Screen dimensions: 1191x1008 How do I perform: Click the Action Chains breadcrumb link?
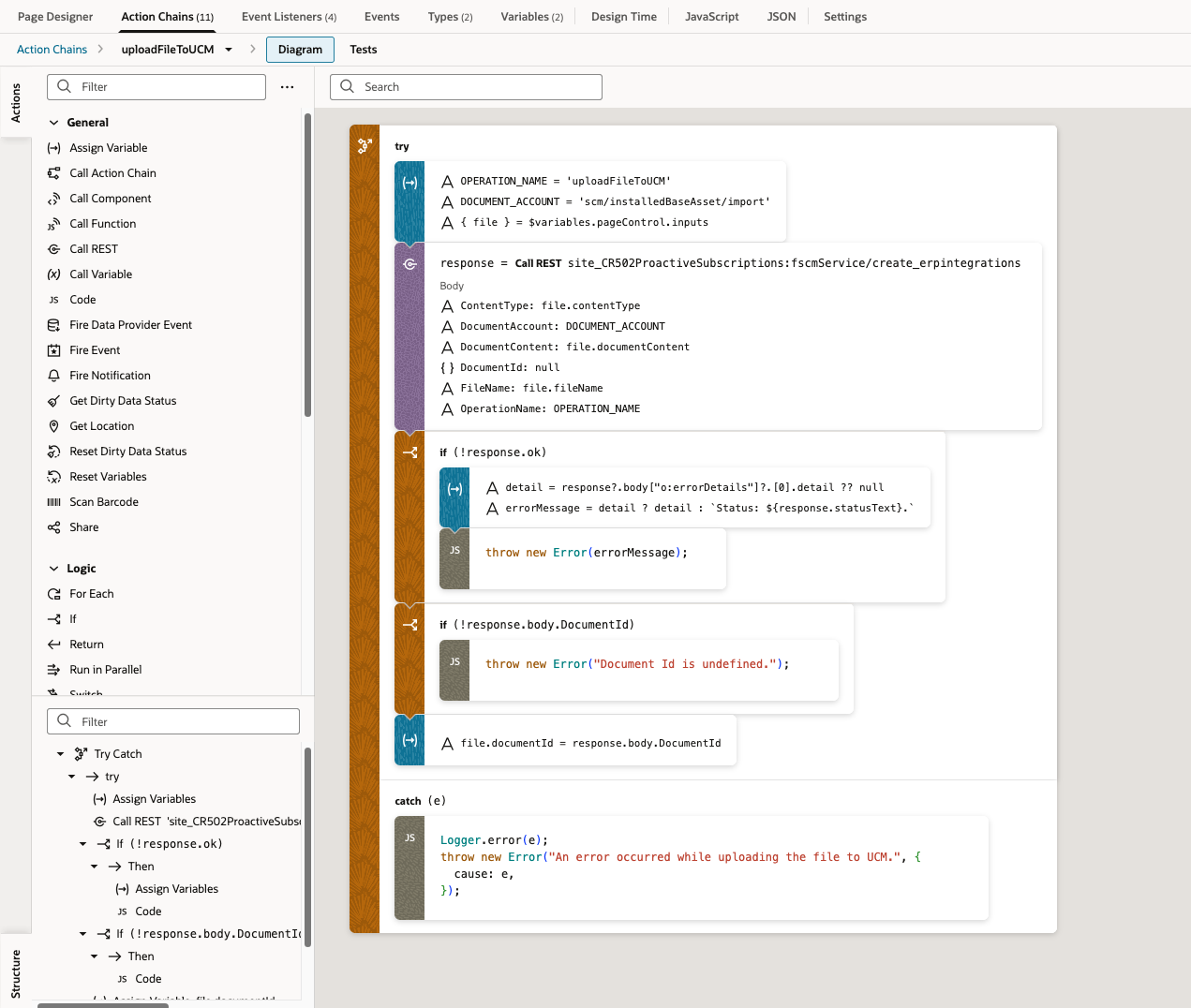[52, 50]
